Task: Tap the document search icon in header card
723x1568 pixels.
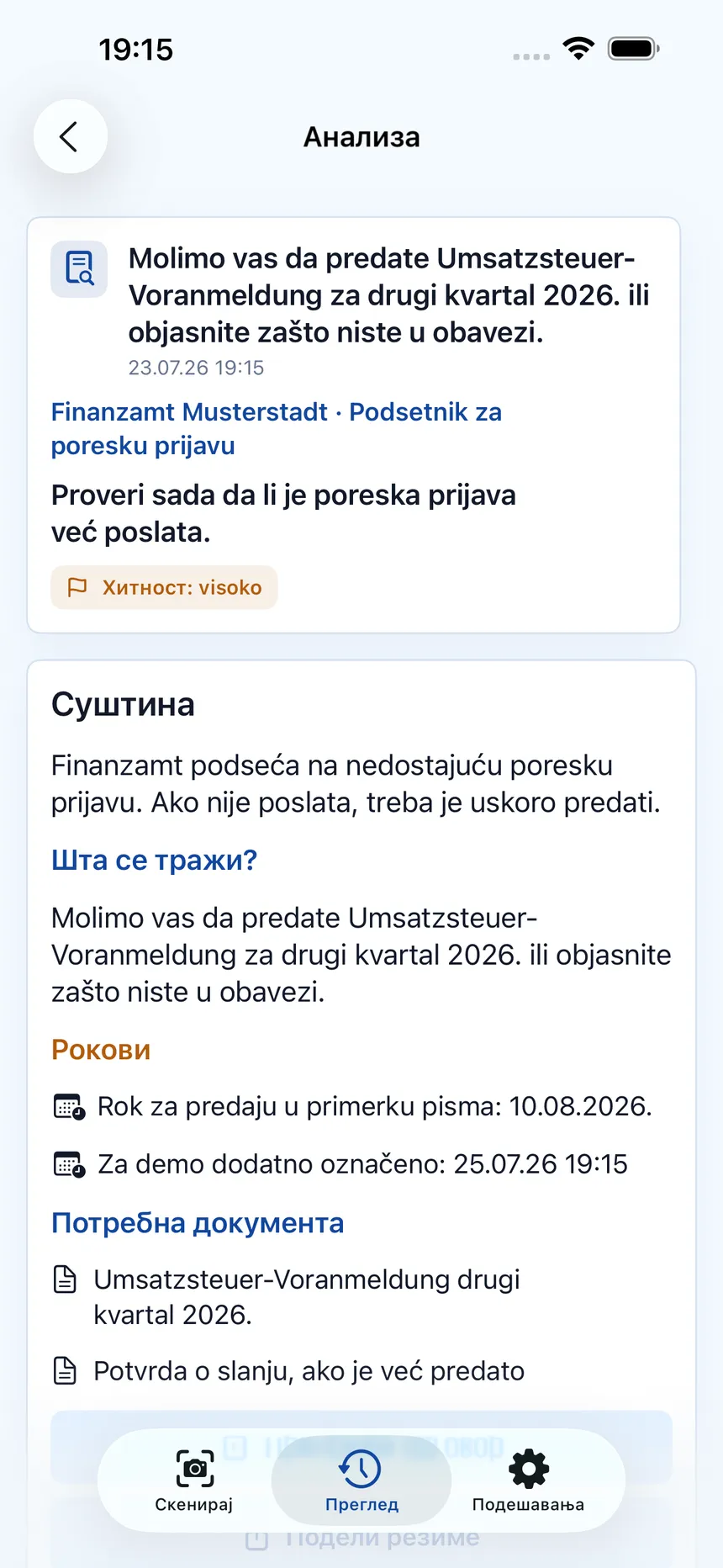Action: (x=79, y=269)
